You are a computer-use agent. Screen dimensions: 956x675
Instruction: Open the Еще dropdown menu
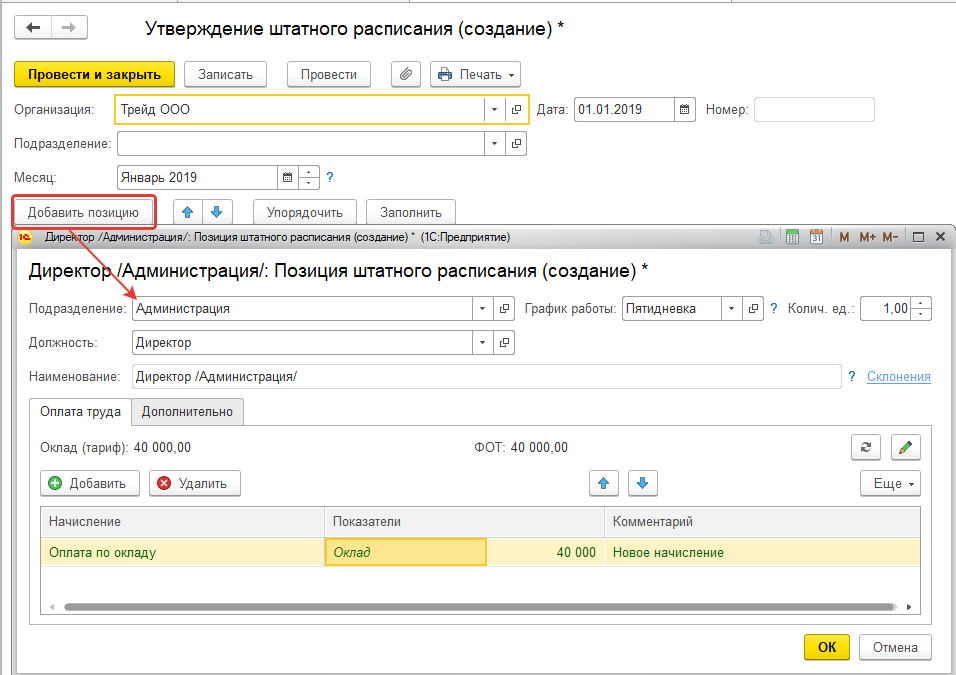890,484
